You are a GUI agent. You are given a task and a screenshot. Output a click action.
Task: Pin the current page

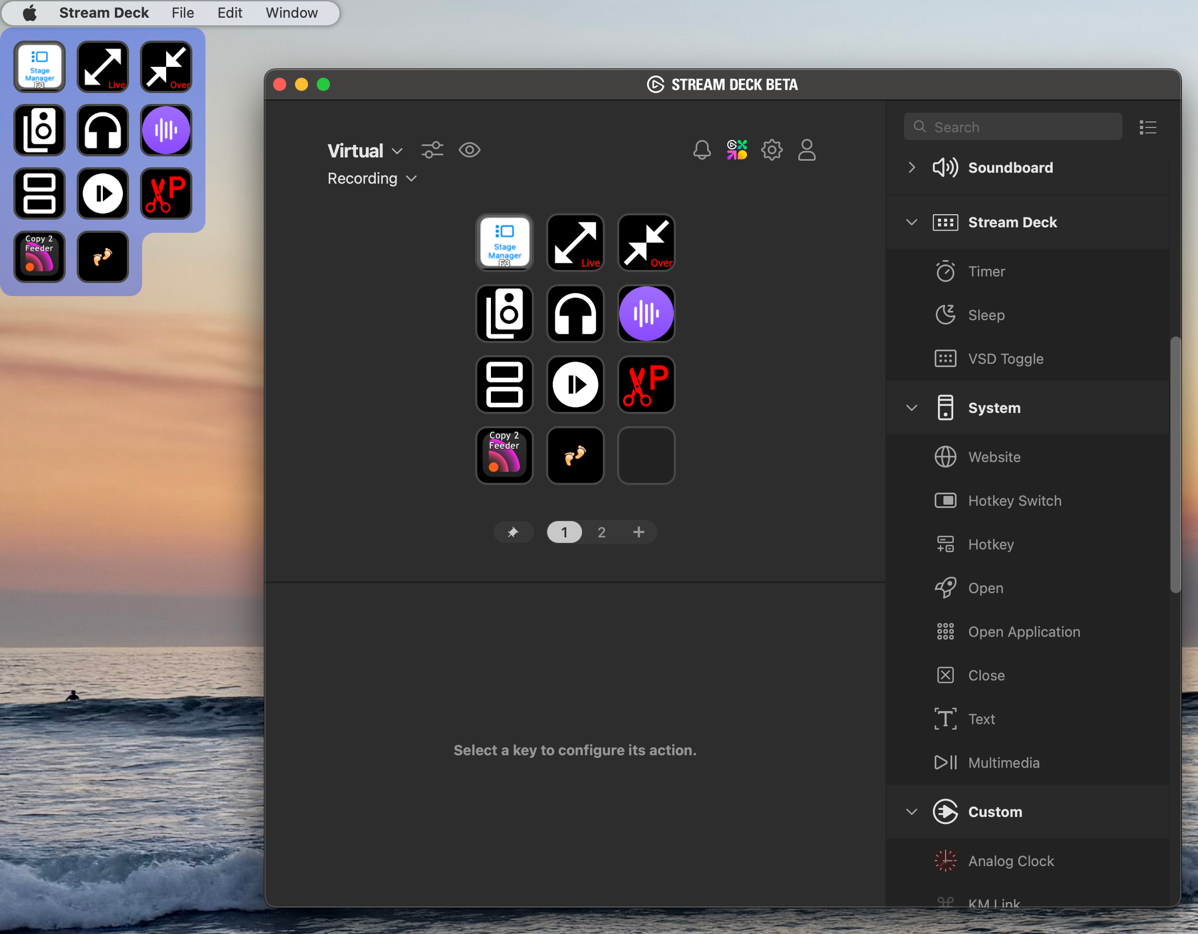tap(514, 531)
